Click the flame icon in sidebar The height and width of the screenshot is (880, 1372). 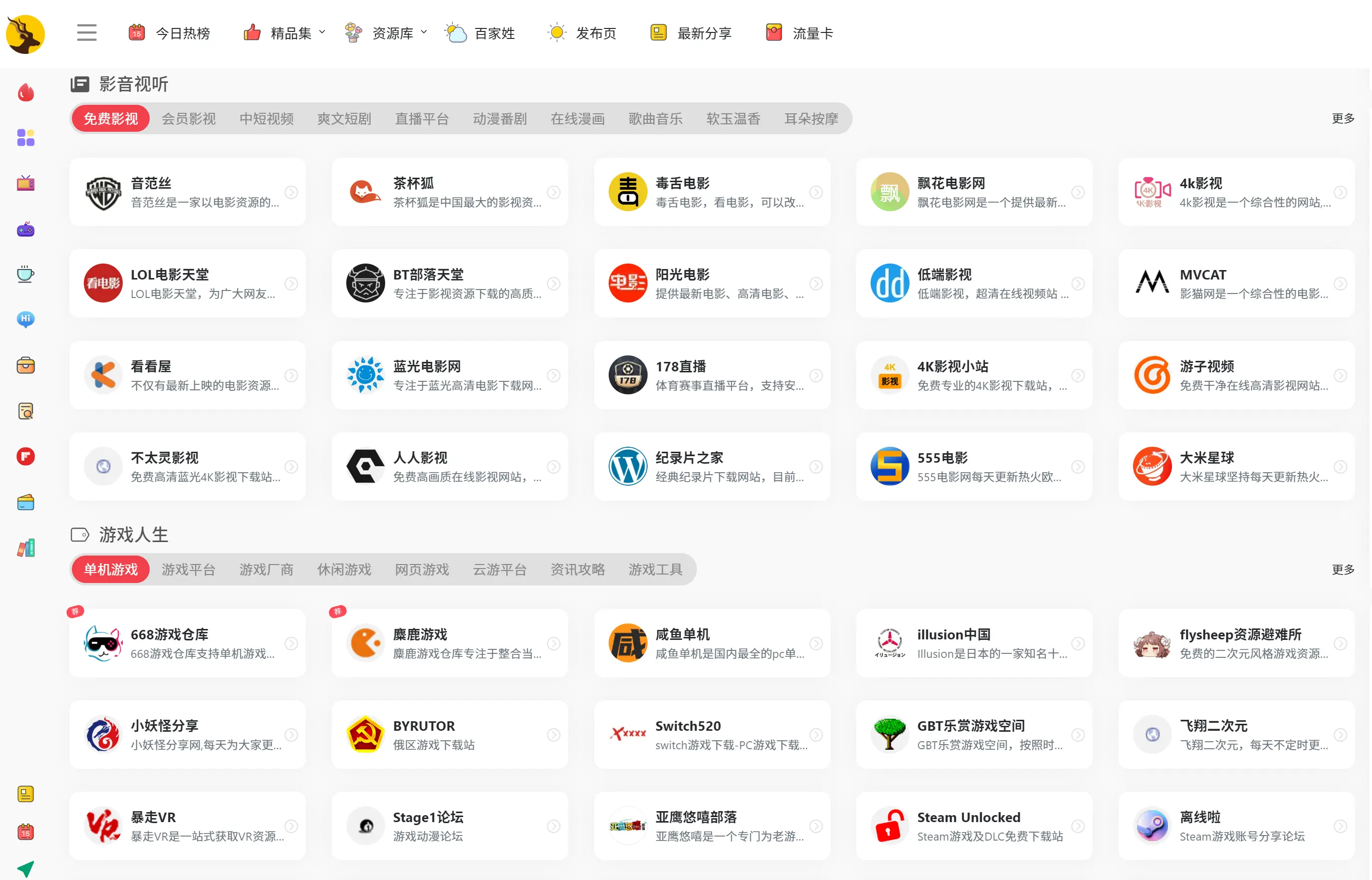(26, 92)
